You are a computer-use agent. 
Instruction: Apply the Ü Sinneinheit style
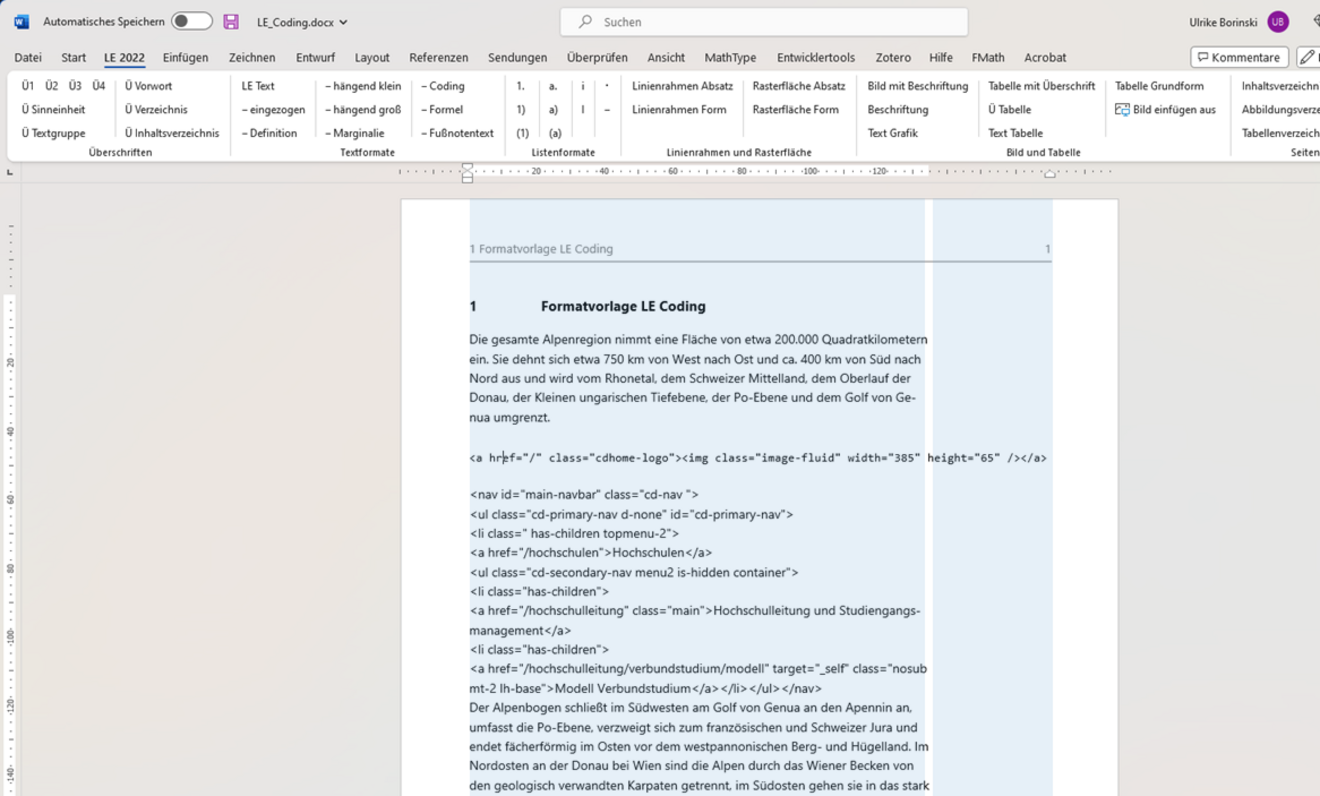(53, 109)
